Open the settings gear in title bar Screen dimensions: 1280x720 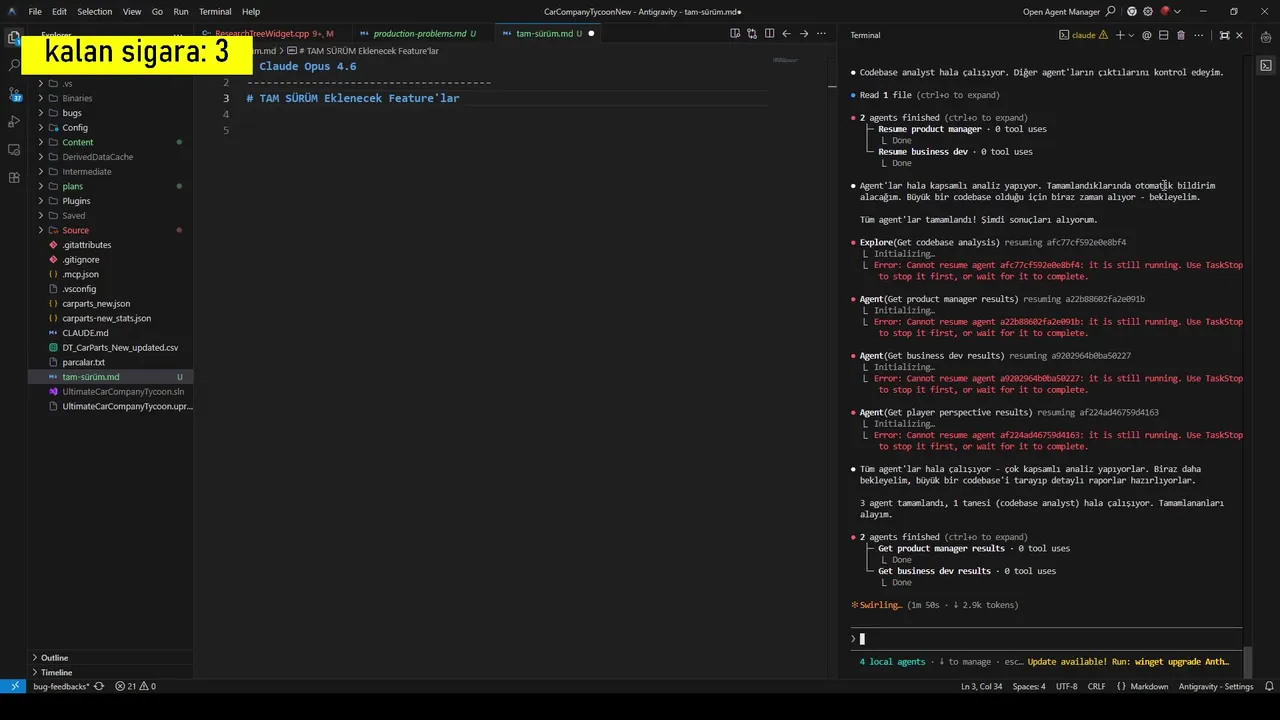[1148, 11]
